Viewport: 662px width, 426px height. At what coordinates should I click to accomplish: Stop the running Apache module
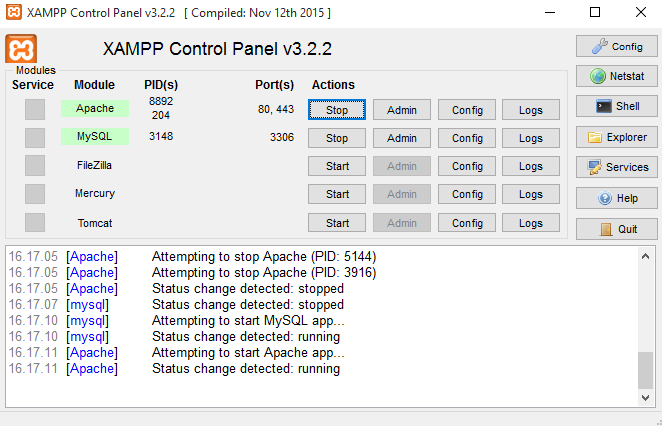tap(337, 110)
